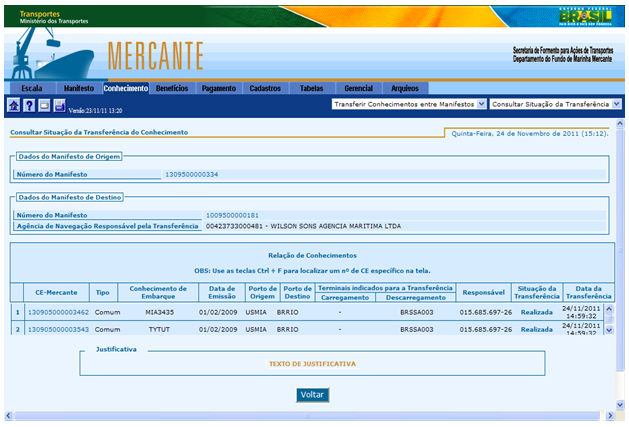This screenshot has width=629, height=427.
Task: Click the printer icon to print
Action: click(59, 105)
